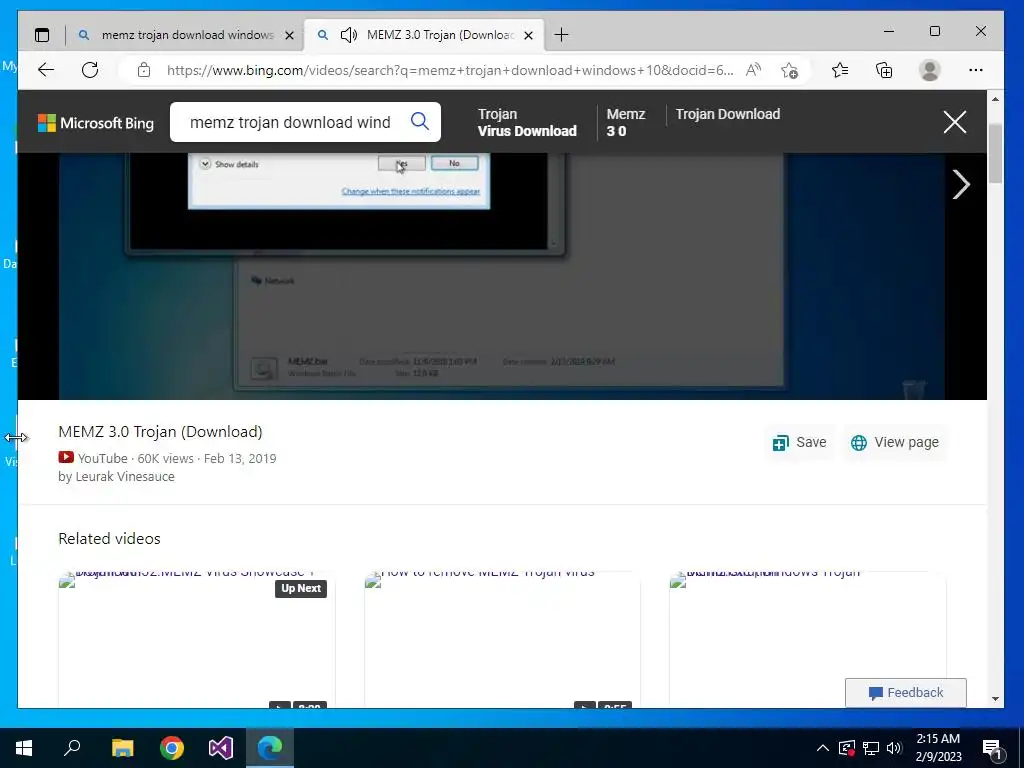Screen dimensions: 1024x768
Task: Open the Collections icon
Action: [x=884, y=70]
